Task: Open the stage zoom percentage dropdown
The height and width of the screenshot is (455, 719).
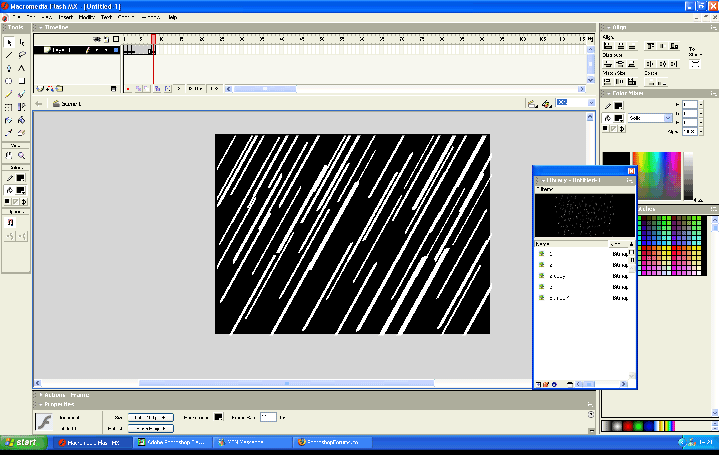Action: coord(591,103)
